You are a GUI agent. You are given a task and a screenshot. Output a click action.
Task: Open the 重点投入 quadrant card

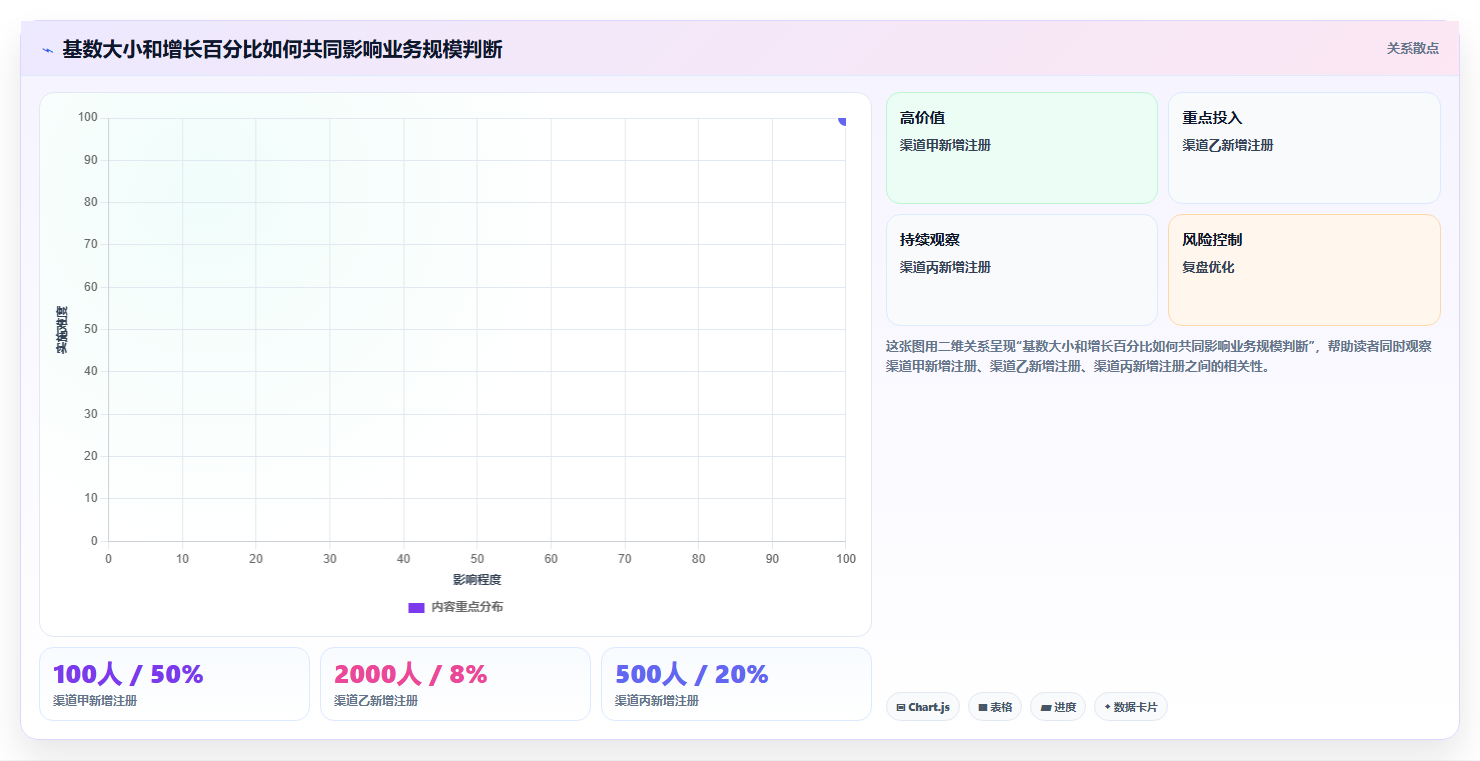tap(1304, 148)
